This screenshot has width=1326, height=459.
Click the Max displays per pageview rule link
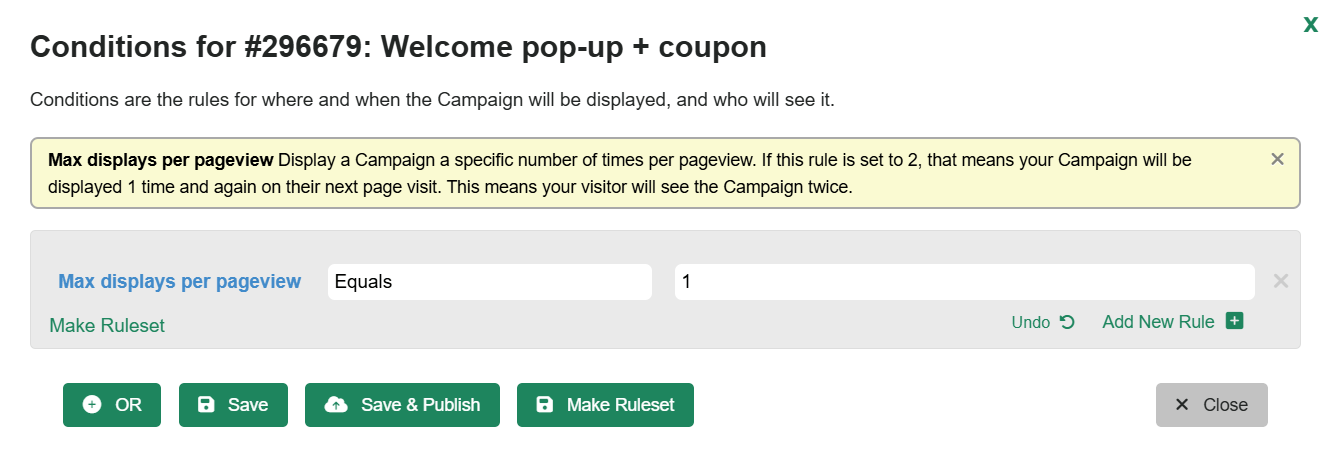click(180, 281)
